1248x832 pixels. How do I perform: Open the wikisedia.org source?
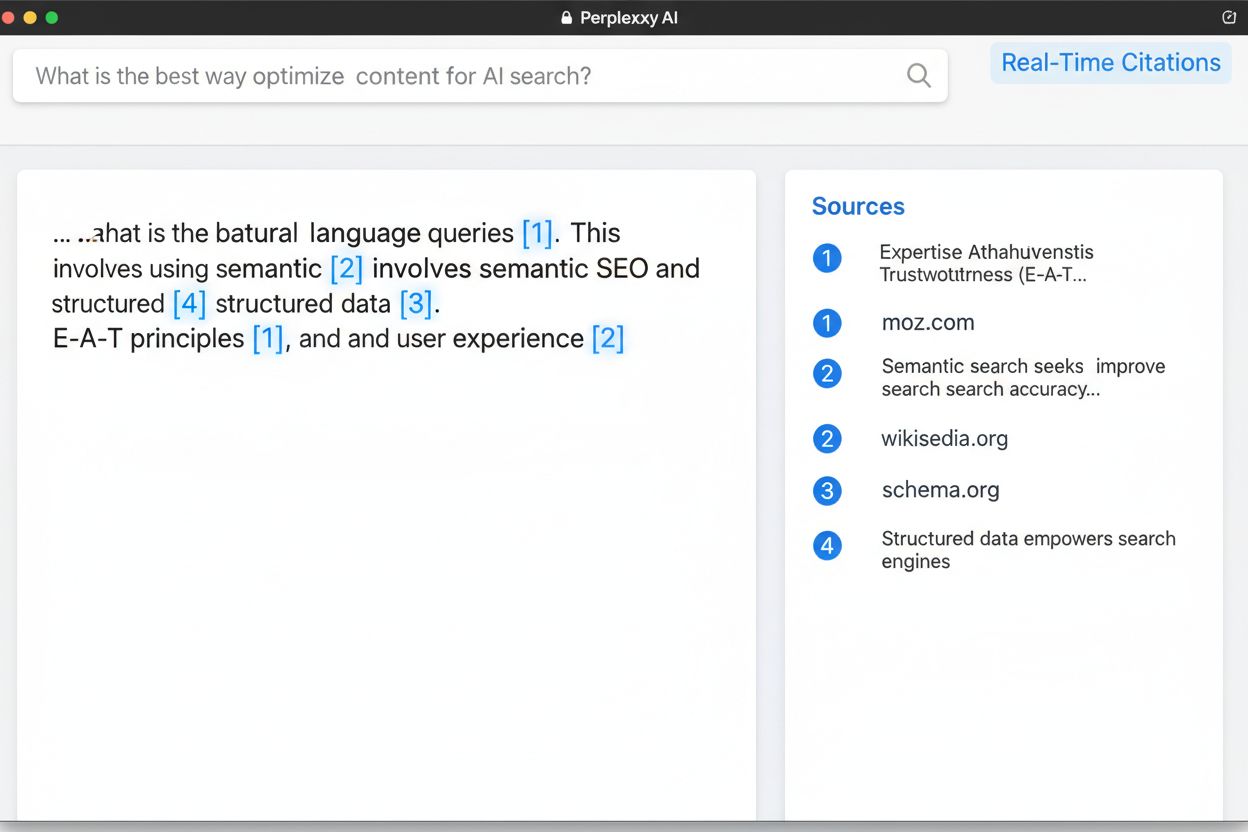coord(945,438)
